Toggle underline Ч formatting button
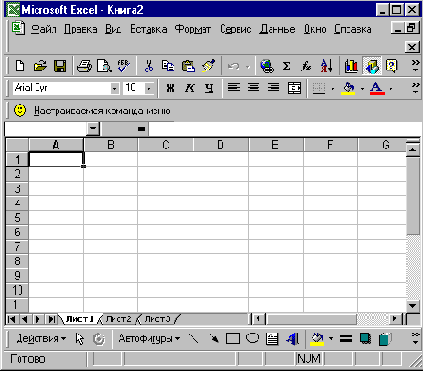The height and width of the screenshot is (371, 423). click(209, 88)
